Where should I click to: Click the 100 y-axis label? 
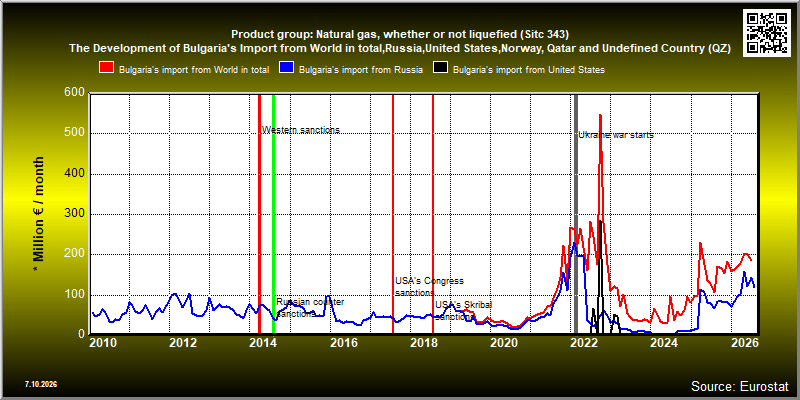click(x=75, y=295)
